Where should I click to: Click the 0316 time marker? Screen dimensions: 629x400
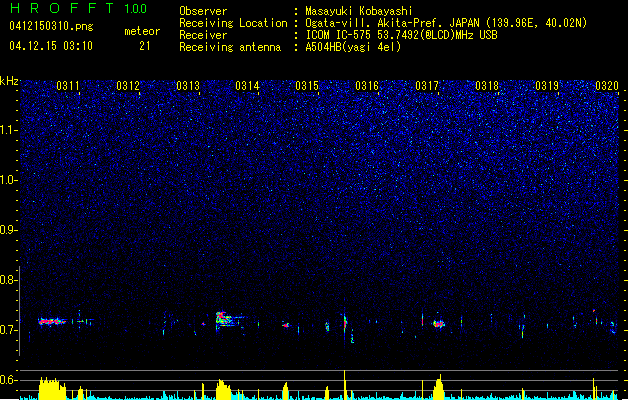point(367,86)
